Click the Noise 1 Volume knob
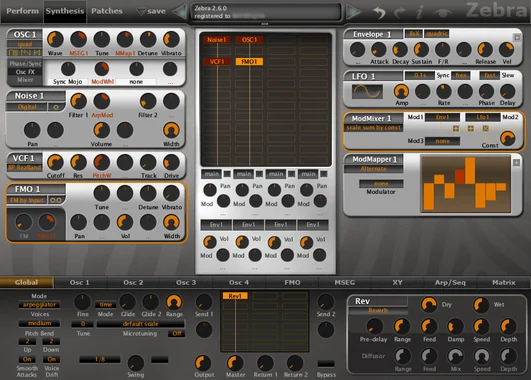531x380 pixels. [101, 130]
